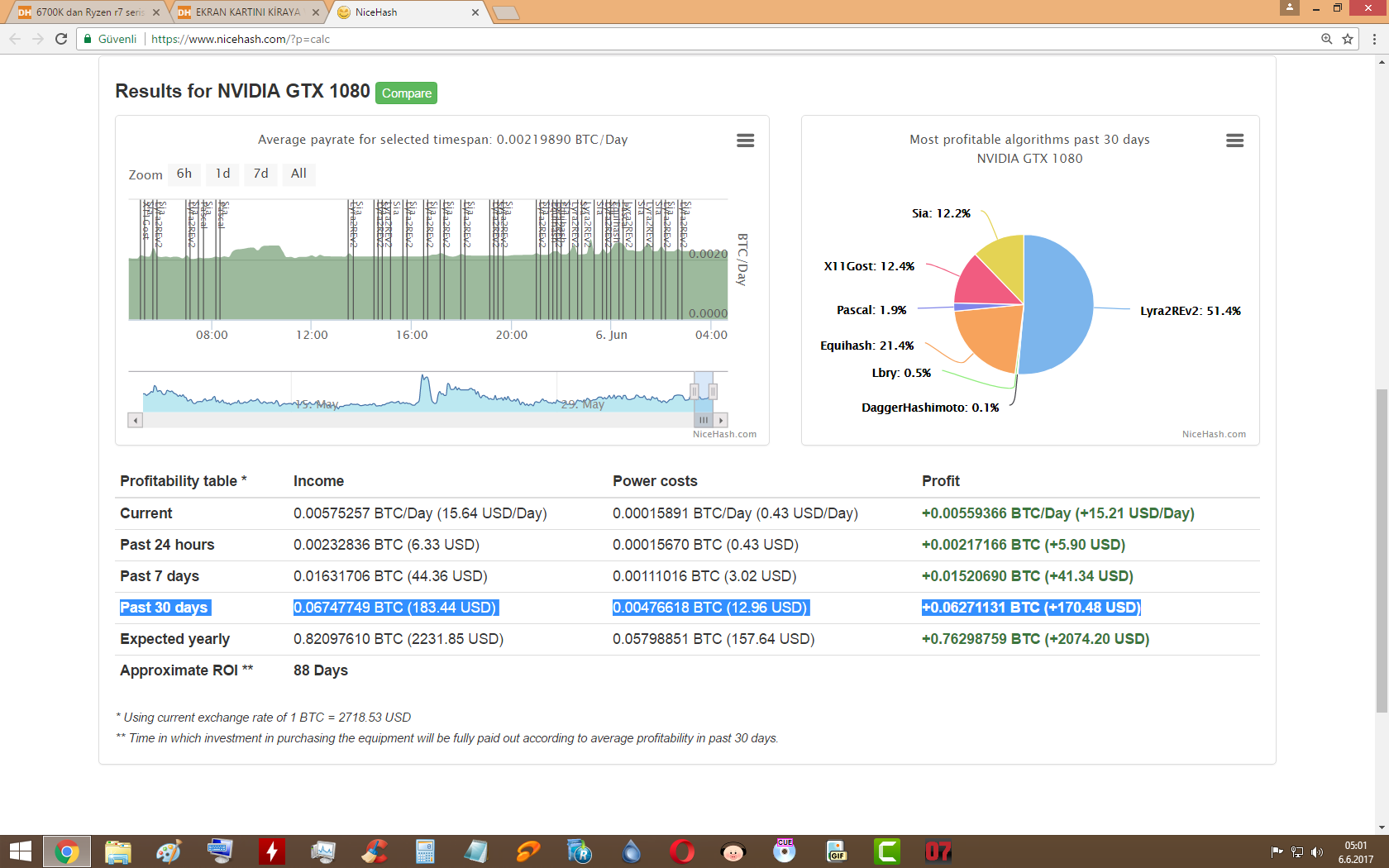Open the payrate chart hamburger menu

(x=745, y=141)
